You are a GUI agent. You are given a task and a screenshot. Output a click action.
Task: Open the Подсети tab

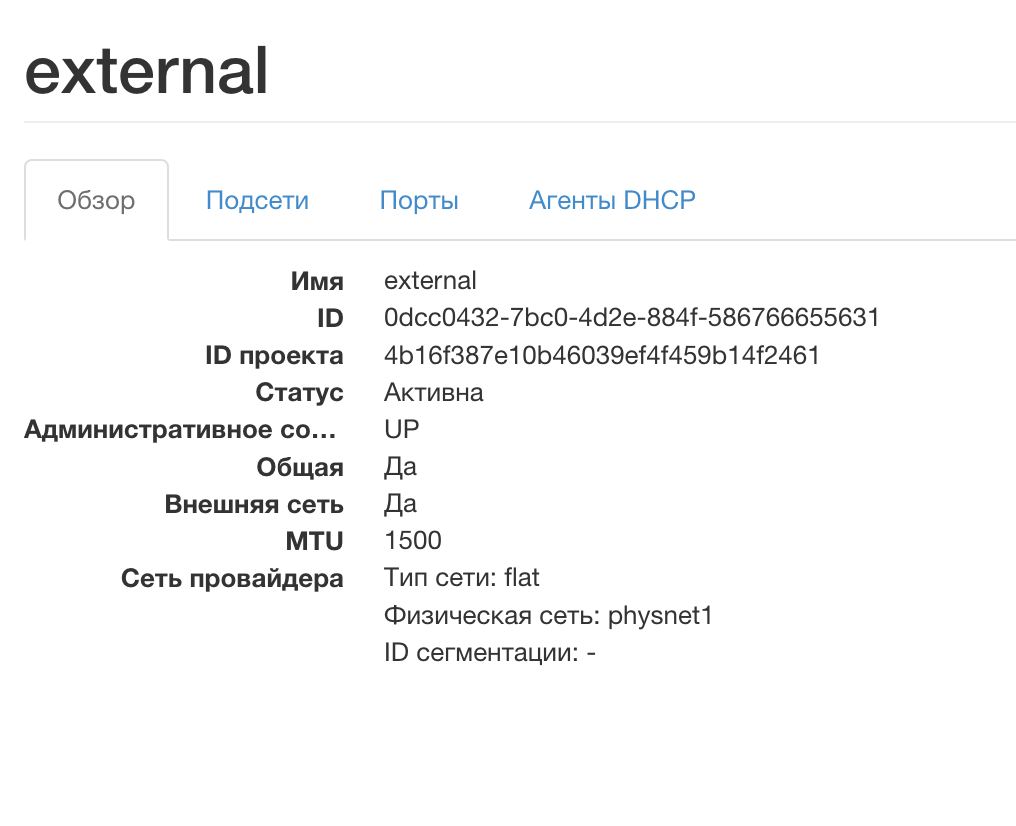coord(257,201)
